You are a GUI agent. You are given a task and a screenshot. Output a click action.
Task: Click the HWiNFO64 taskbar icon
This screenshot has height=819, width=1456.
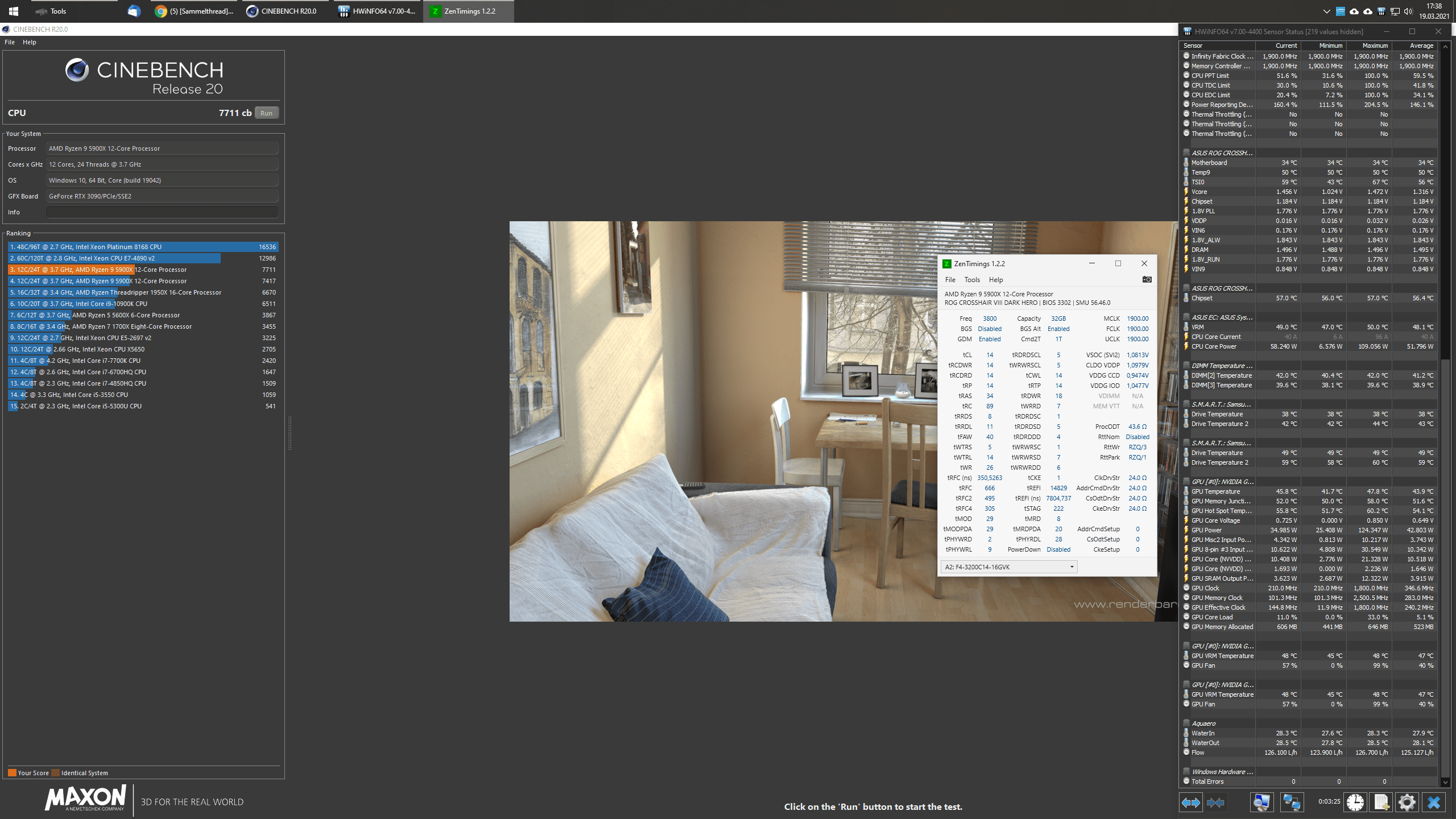[382, 10]
